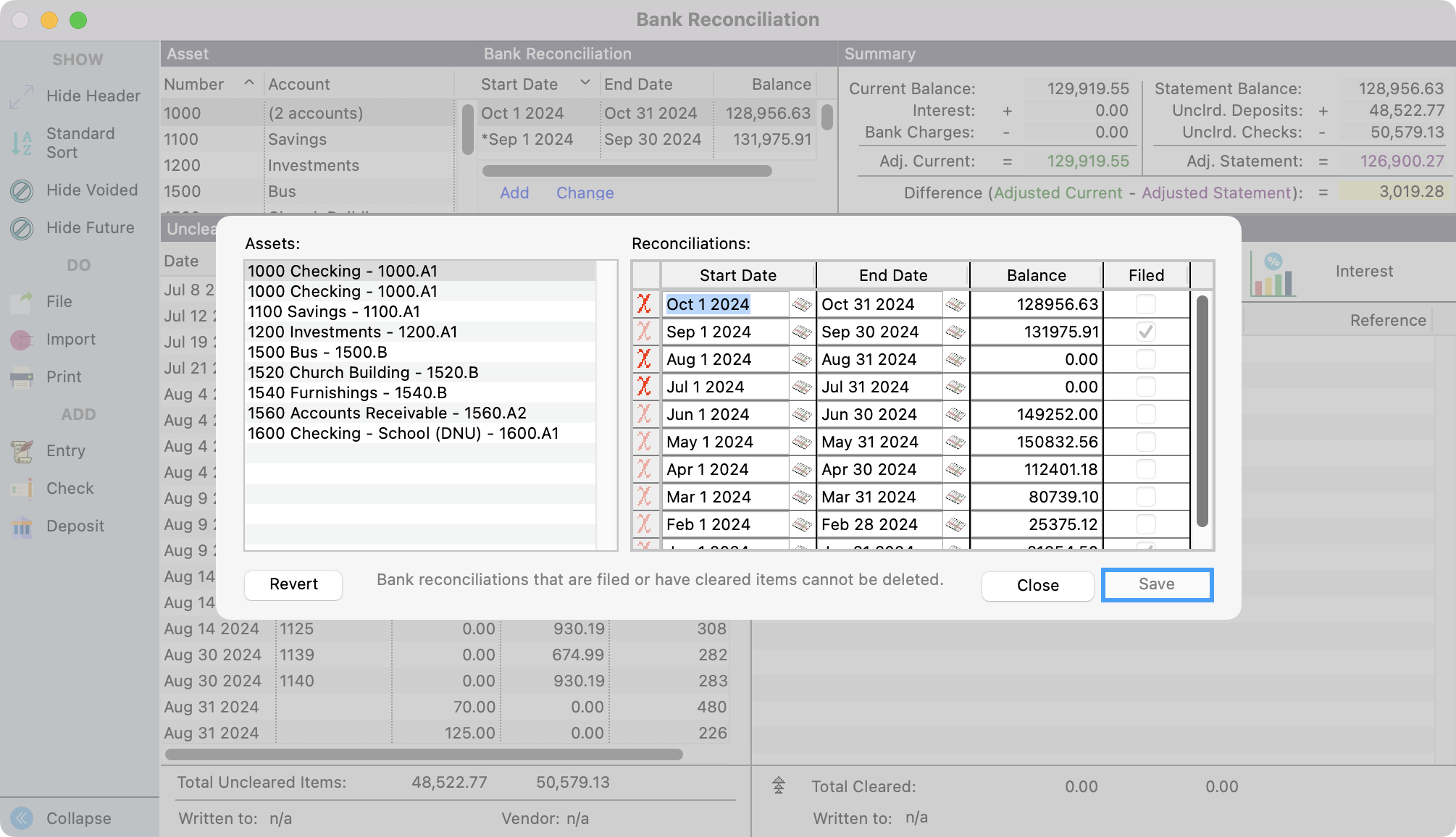
Task: Toggle Filed checkbox for Jun 2024 reconciliation
Action: (1145, 414)
